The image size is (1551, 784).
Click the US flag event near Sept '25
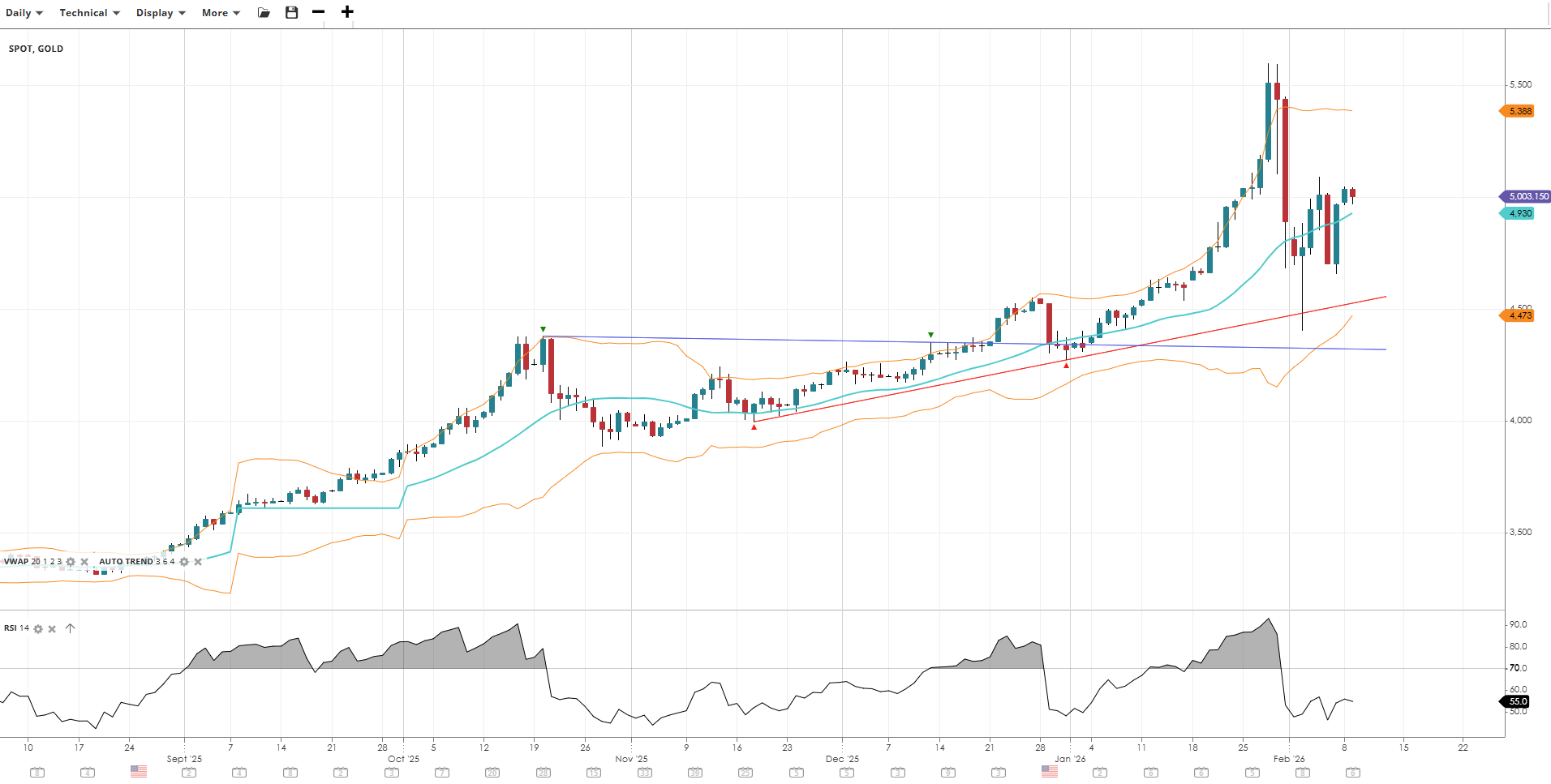139,772
